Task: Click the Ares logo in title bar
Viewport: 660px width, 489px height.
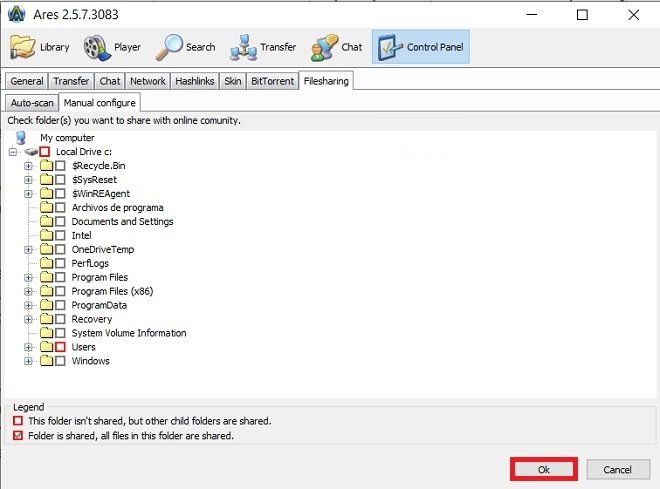Action: point(17,14)
